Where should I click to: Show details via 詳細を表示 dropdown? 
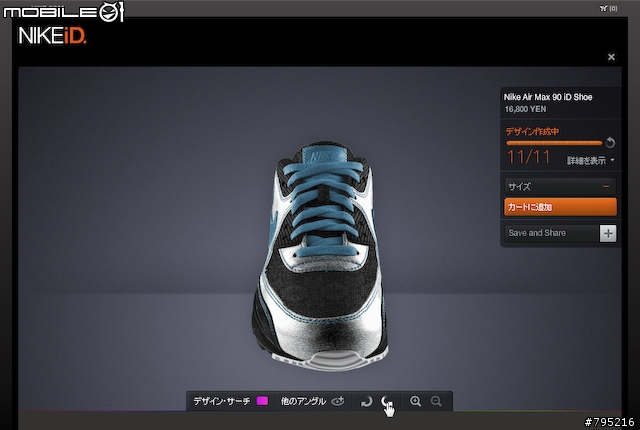590,160
